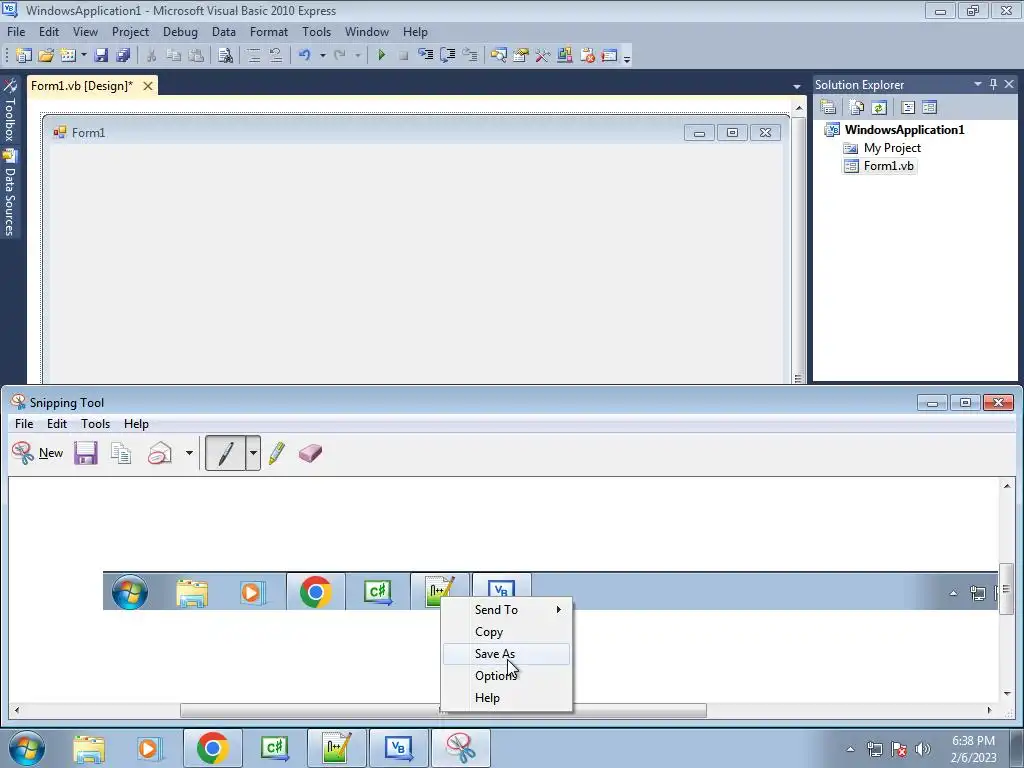Expand the Toolbox side panel tab
Image resolution: width=1024 pixels, height=768 pixels.
(10, 110)
